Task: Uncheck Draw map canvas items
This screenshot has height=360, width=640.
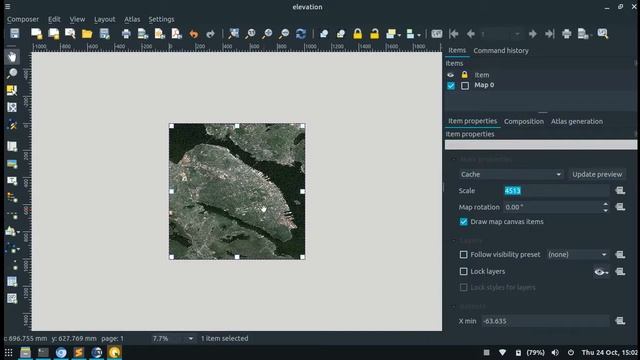Action: [464, 222]
